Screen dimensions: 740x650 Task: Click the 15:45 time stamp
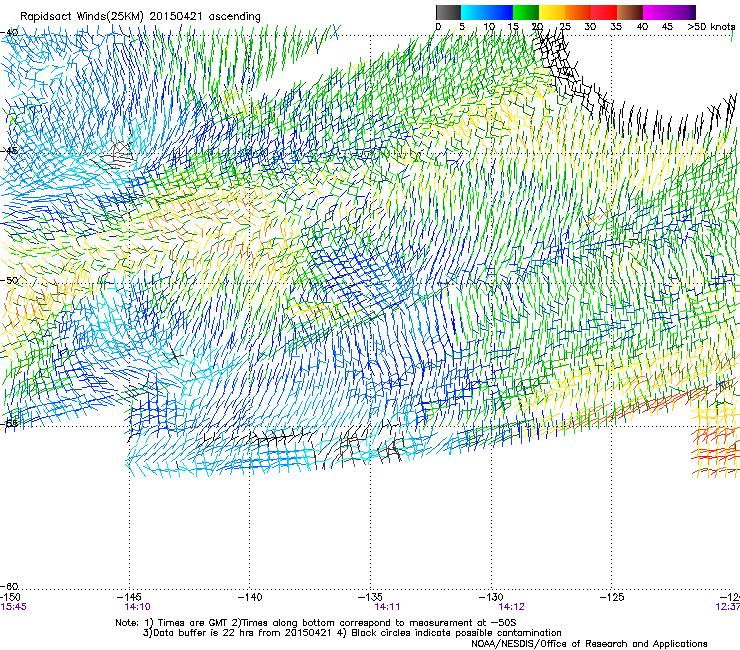[x=13, y=607]
